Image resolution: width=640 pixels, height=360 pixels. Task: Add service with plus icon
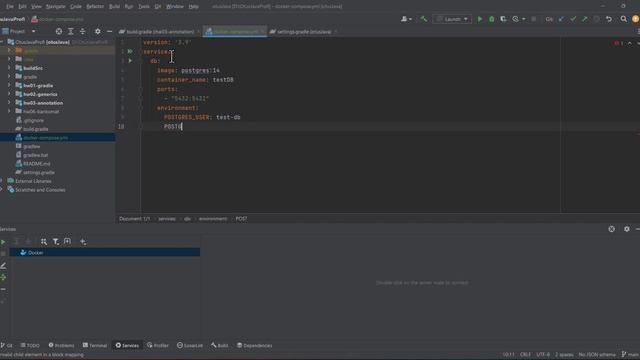point(83,242)
